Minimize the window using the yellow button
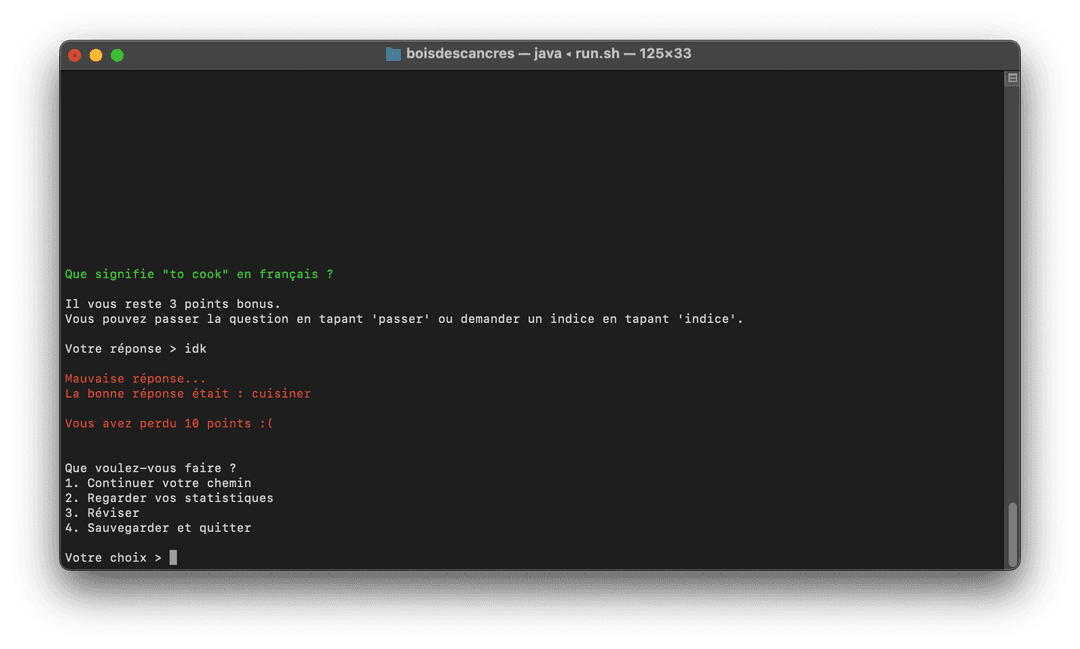The height and width of the screenshot is (649, 1080). tap(96, 55)
